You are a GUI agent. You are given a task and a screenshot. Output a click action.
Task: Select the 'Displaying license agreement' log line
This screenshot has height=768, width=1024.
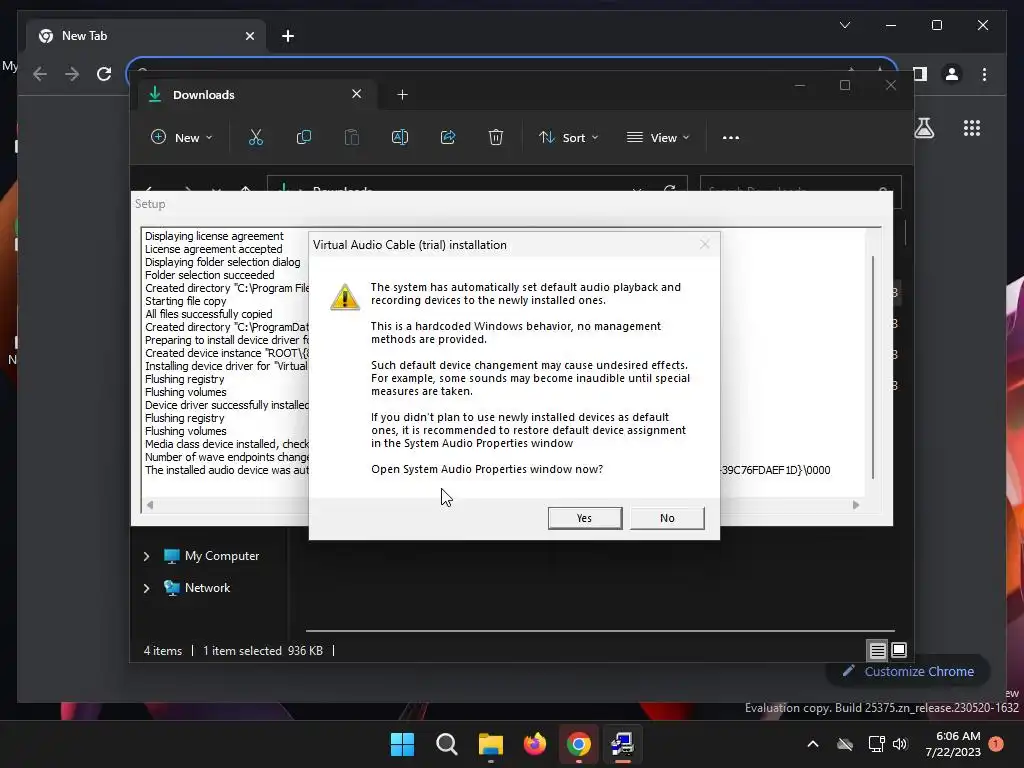point(214,236)
